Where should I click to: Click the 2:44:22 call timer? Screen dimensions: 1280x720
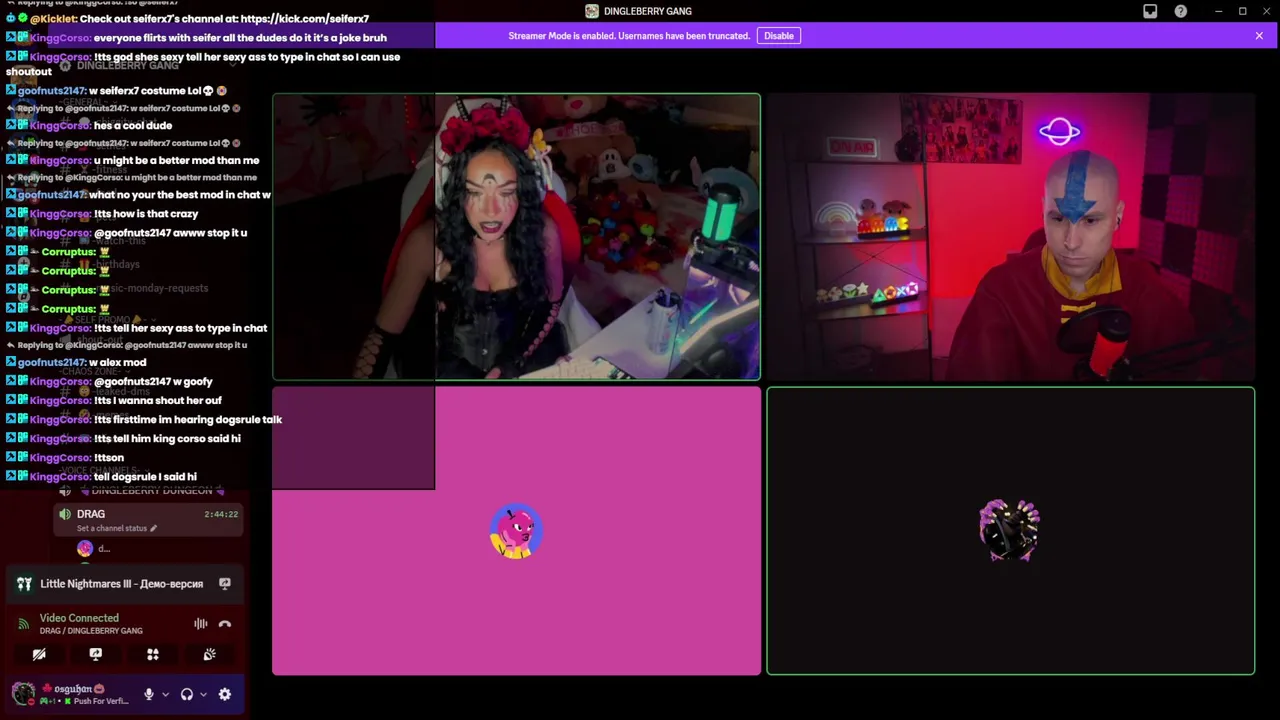pyautogui.click(x=221, y=514)
